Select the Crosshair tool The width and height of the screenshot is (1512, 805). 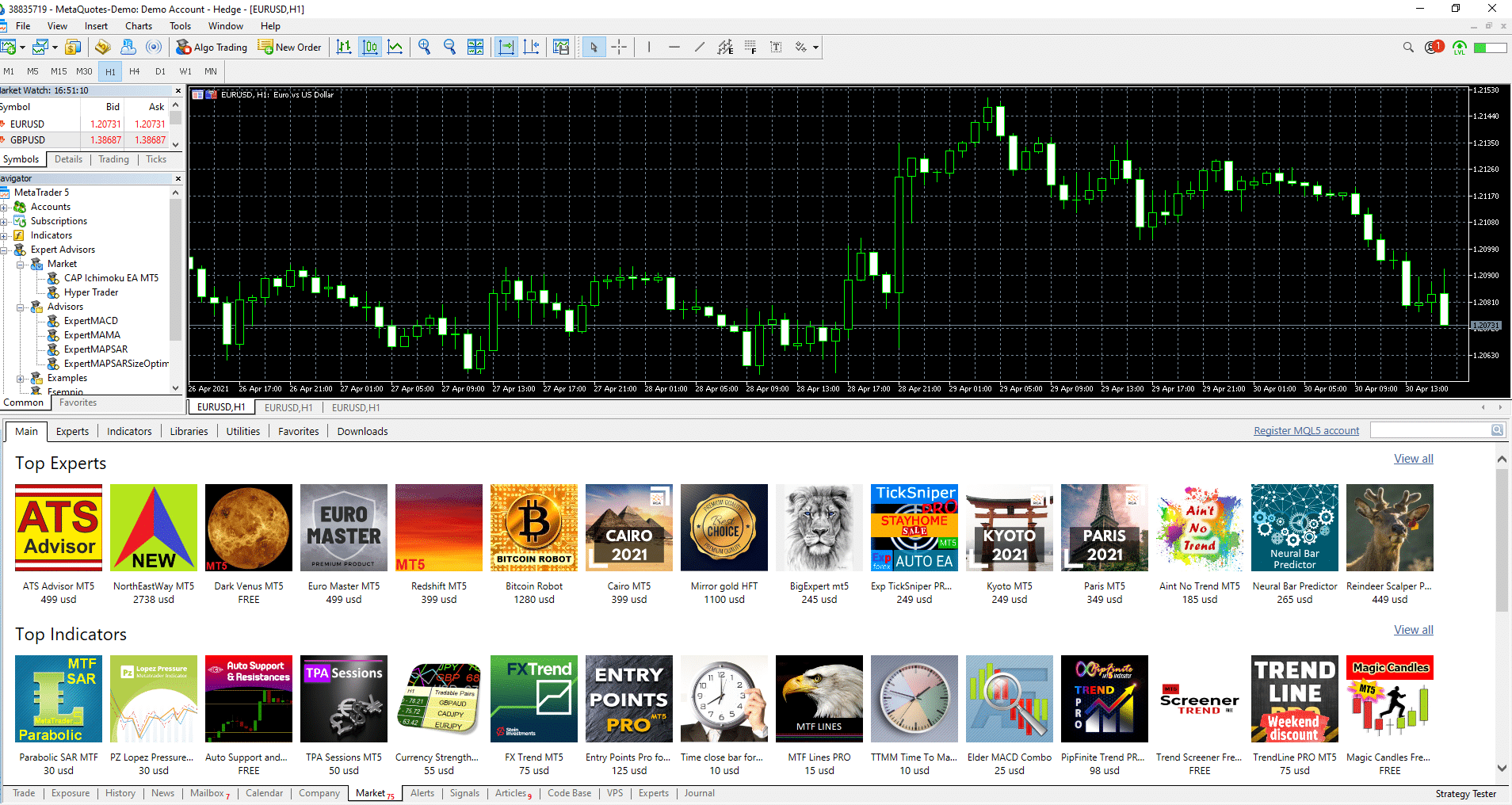[619, 47]
